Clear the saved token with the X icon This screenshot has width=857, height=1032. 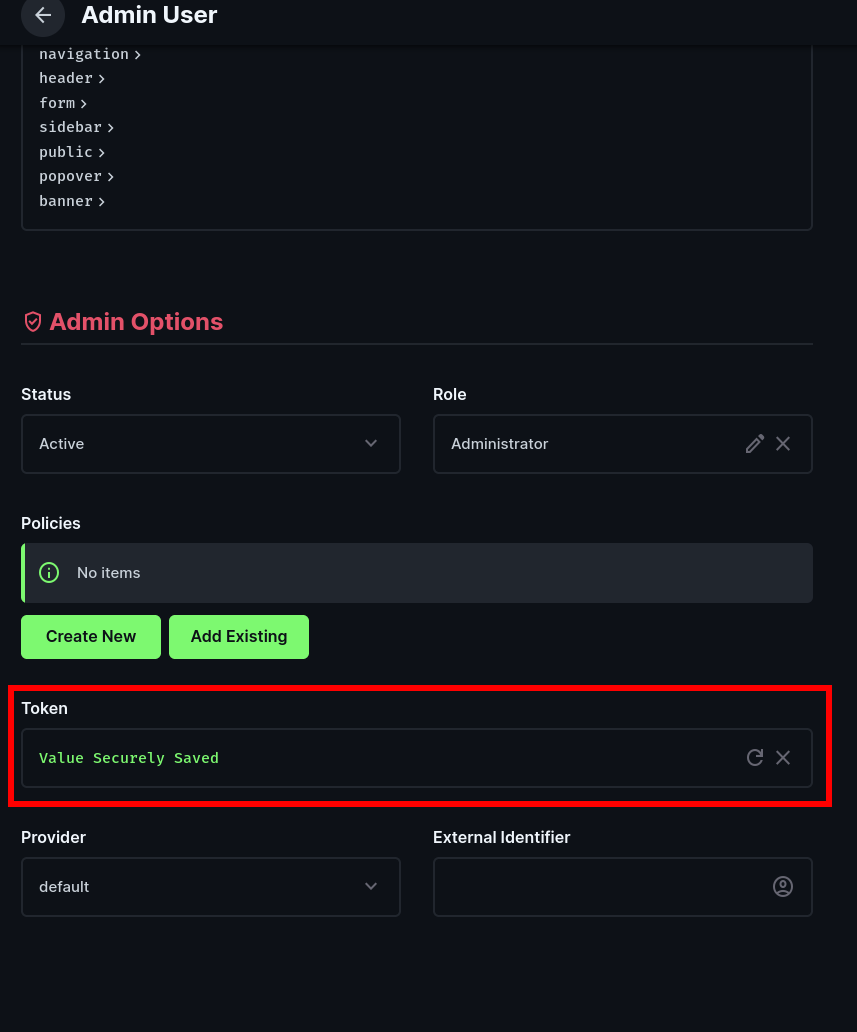(x=783, y=757)
